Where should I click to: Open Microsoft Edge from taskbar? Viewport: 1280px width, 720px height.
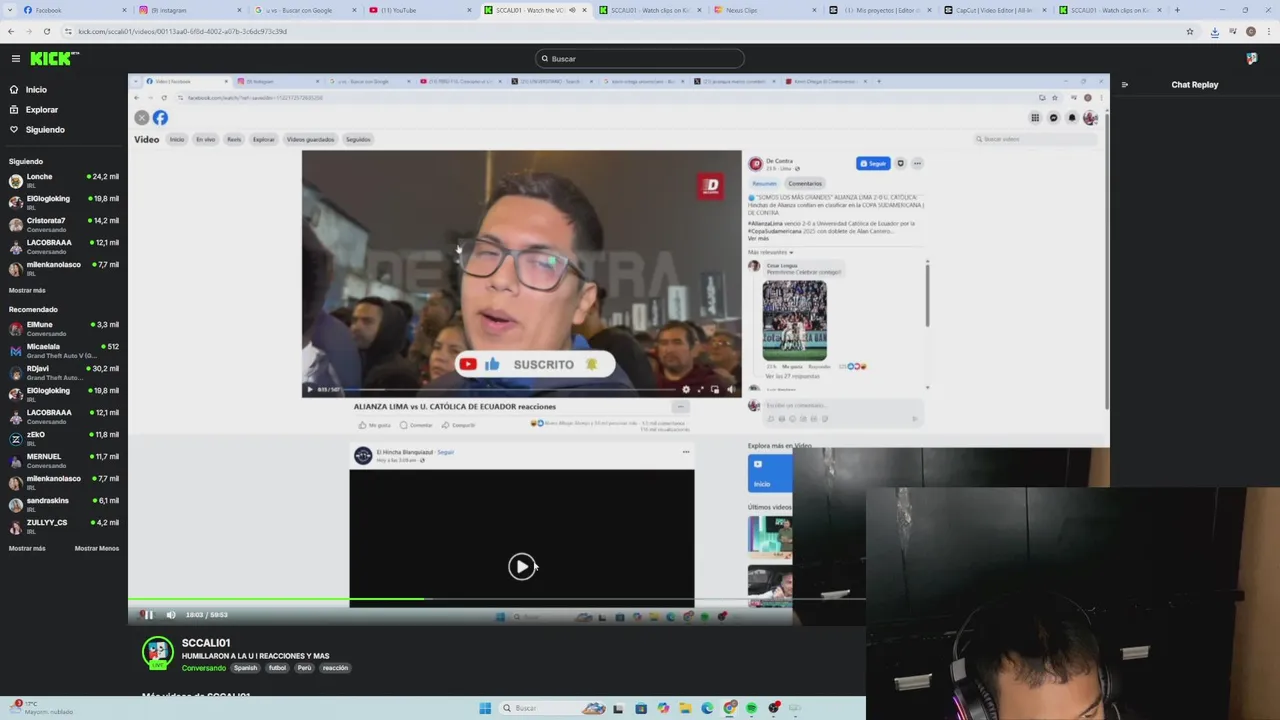(707, 708)
